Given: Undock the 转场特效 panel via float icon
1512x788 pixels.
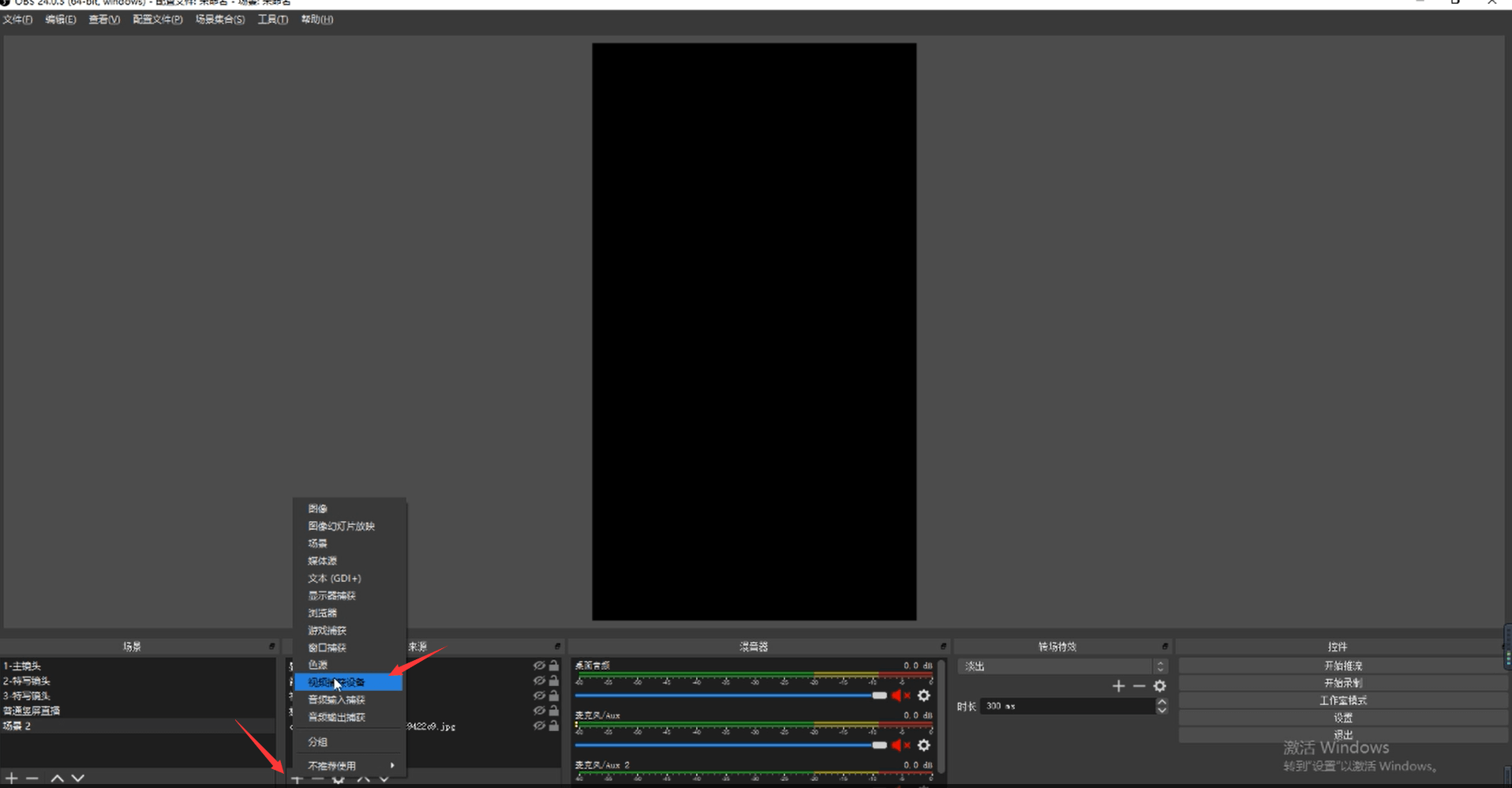Looking at the screenshot, I should [x=1165, y=647].
